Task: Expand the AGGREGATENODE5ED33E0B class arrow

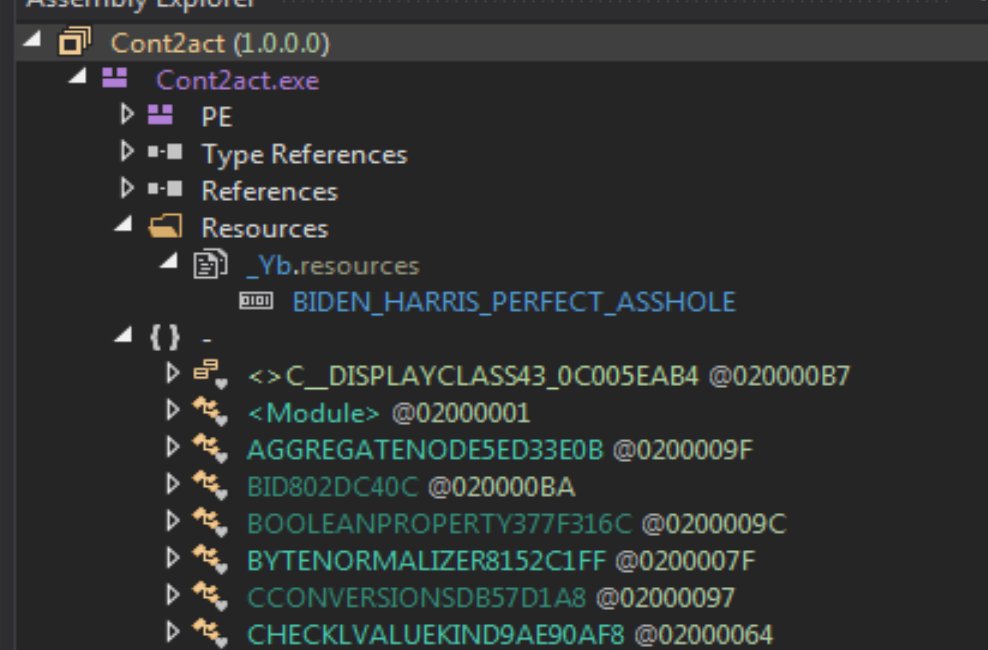Action: click(x=172, y=447)
